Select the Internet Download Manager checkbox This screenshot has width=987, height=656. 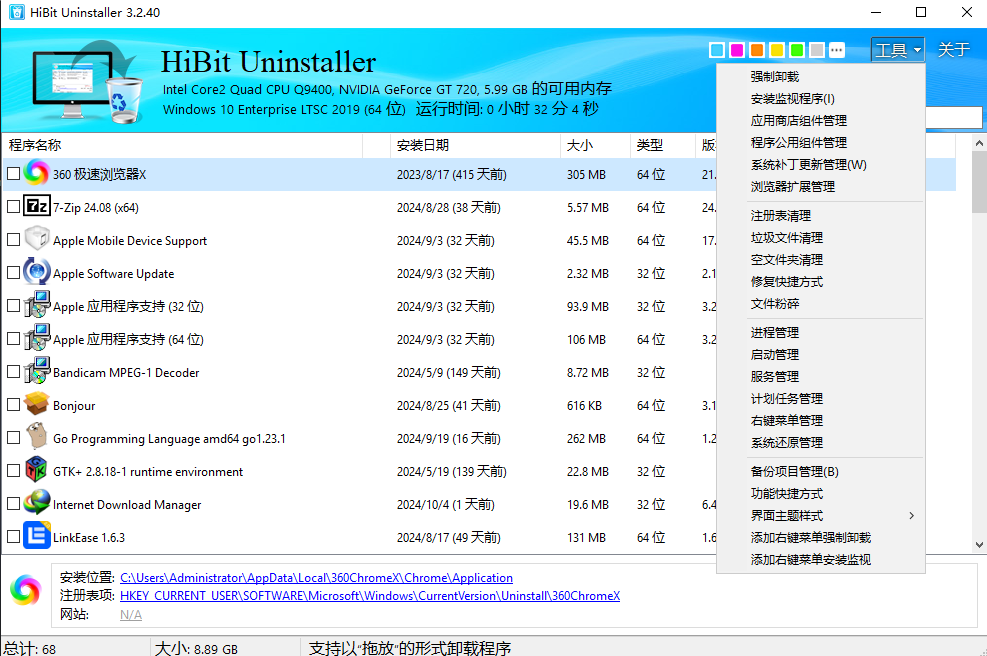13,504
